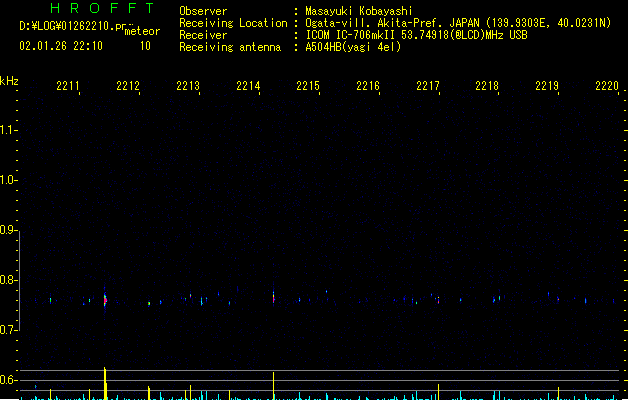This screenshot has height=400, width=629.
Task: Click the yellow intensity spike after 2214
Action: (x=274, y=386)
